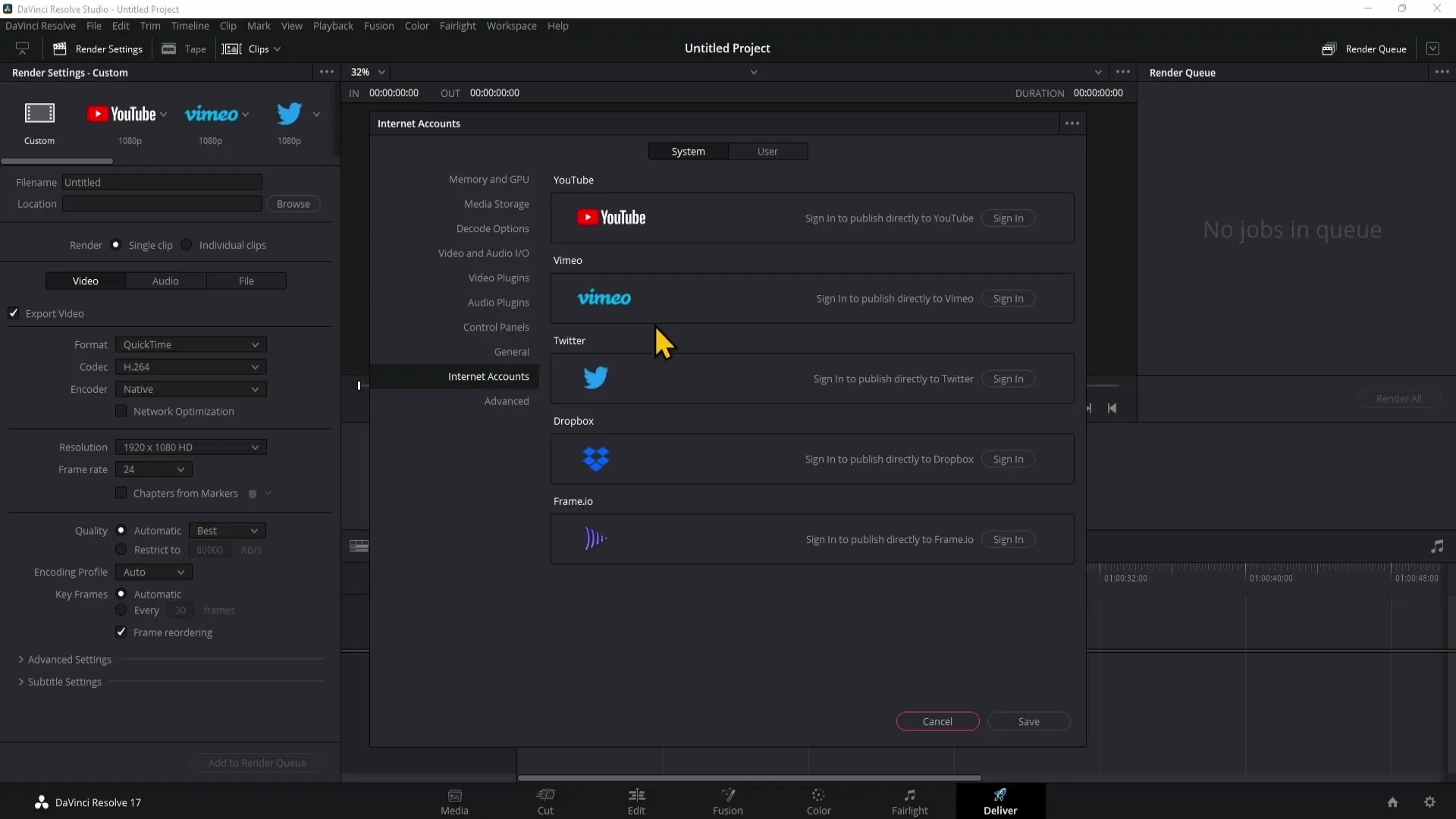Screen dimensions: 1456x819
Task: Toggle the Export Video checkbox
Action: (x=14, y=313)
